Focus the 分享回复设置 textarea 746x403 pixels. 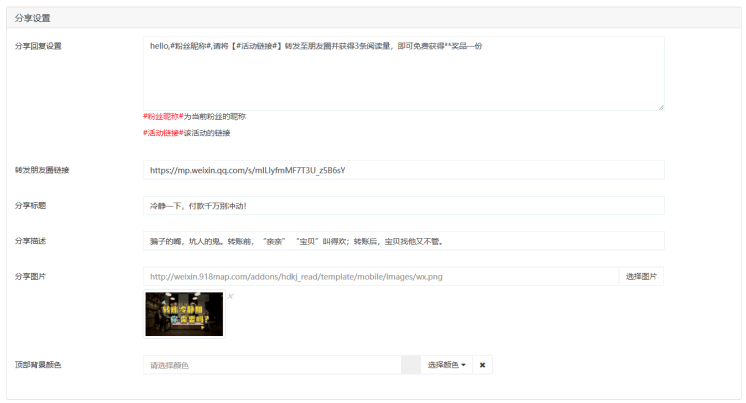403,74
